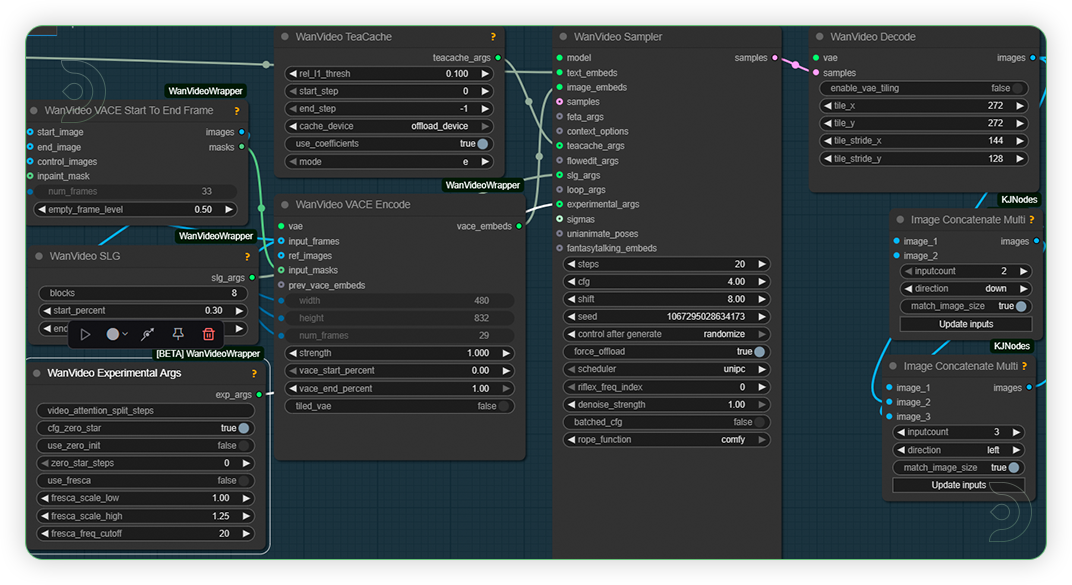Viewport: 1072px width, 585px height.
Task: Click the WanVideoWrapper badge above VACE Encode
Action: click(x=483, y=185)
